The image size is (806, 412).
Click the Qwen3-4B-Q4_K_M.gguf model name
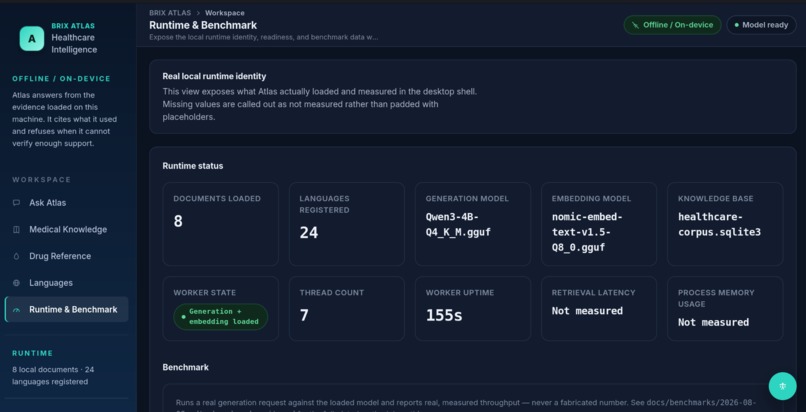458,224
